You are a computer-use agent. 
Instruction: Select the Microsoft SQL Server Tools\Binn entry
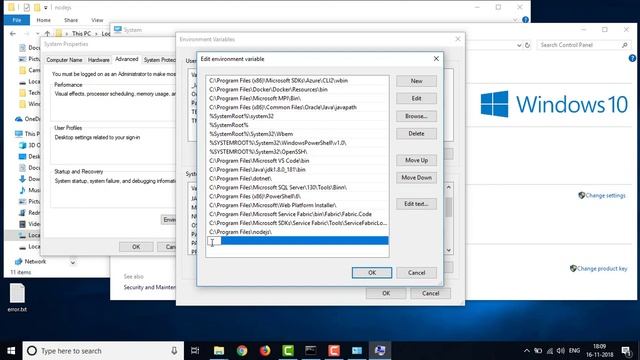[x=298, y=187]
